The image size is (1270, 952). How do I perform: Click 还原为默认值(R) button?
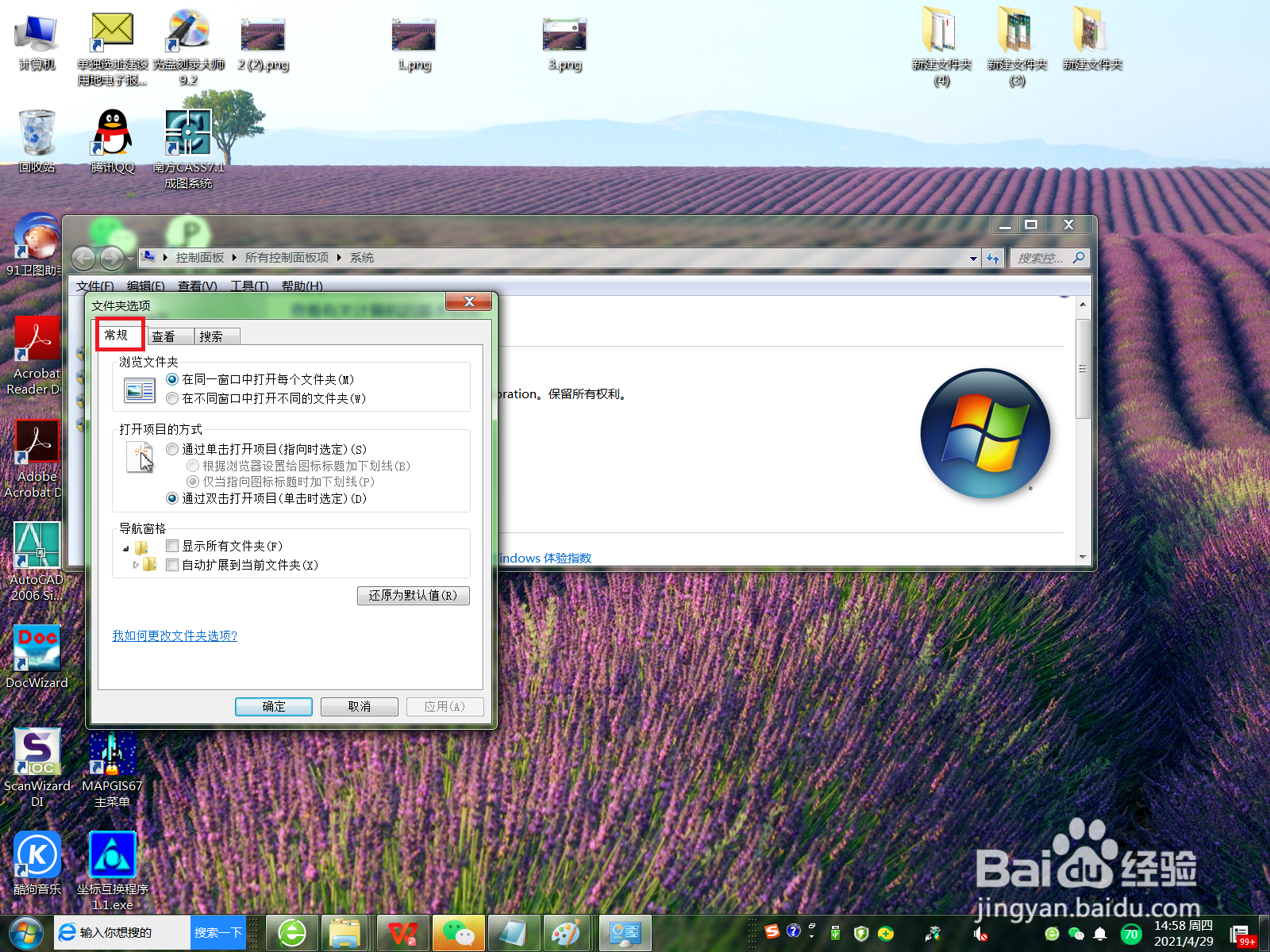click(413, 595)
